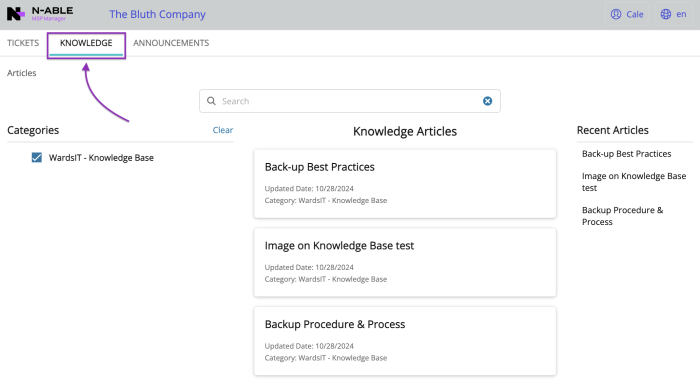This screenshot has width=700, height=387.
Task: Select recent article Back-up Best Practices
Action: (626, 154)
